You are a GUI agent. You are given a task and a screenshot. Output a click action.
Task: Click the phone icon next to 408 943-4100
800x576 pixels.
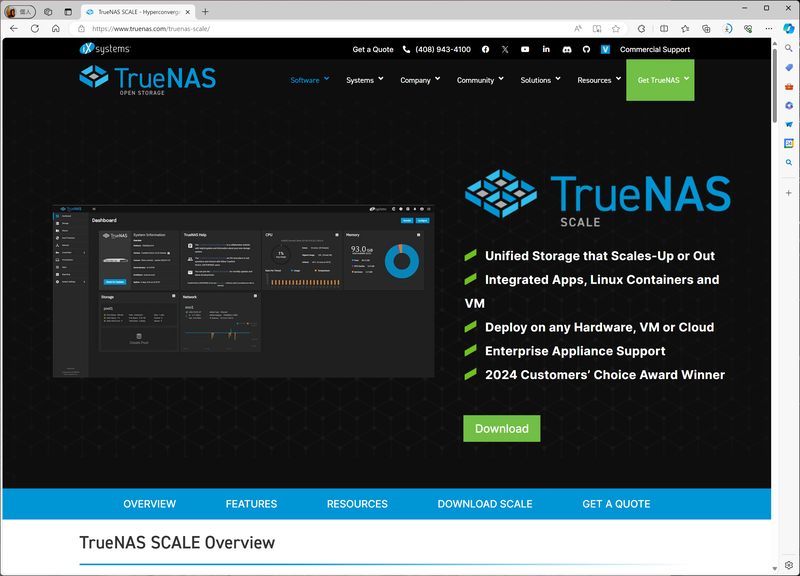[405, 49]
